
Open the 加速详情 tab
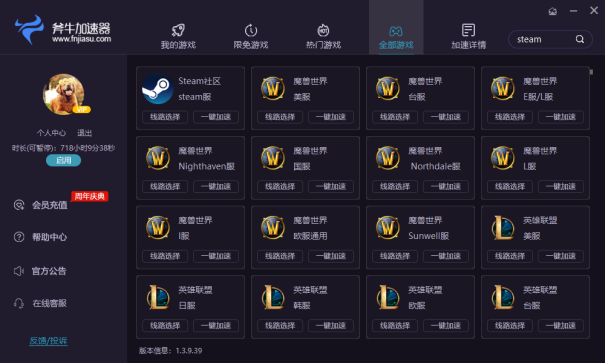[468, 37]
